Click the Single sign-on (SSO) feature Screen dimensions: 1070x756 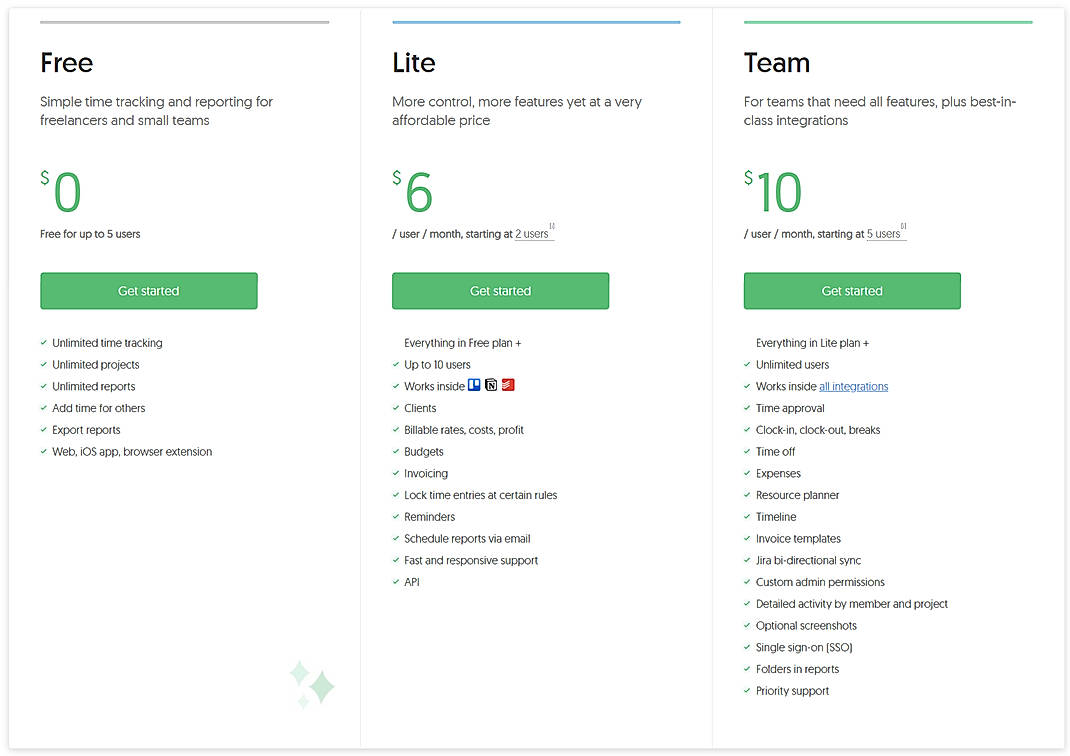tap(804, 648)
